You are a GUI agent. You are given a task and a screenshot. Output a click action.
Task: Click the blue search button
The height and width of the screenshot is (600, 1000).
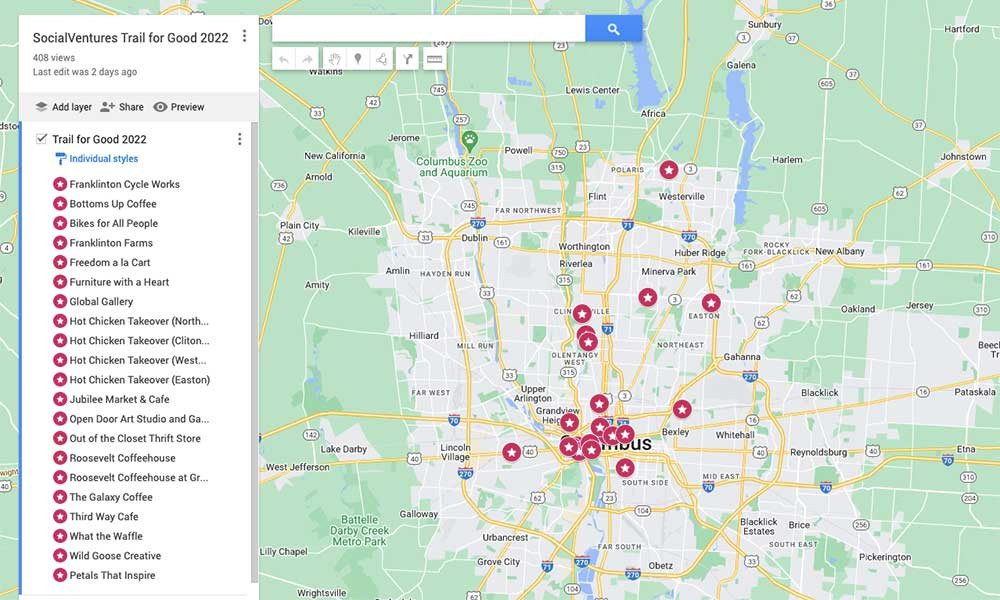pos(614,29)
